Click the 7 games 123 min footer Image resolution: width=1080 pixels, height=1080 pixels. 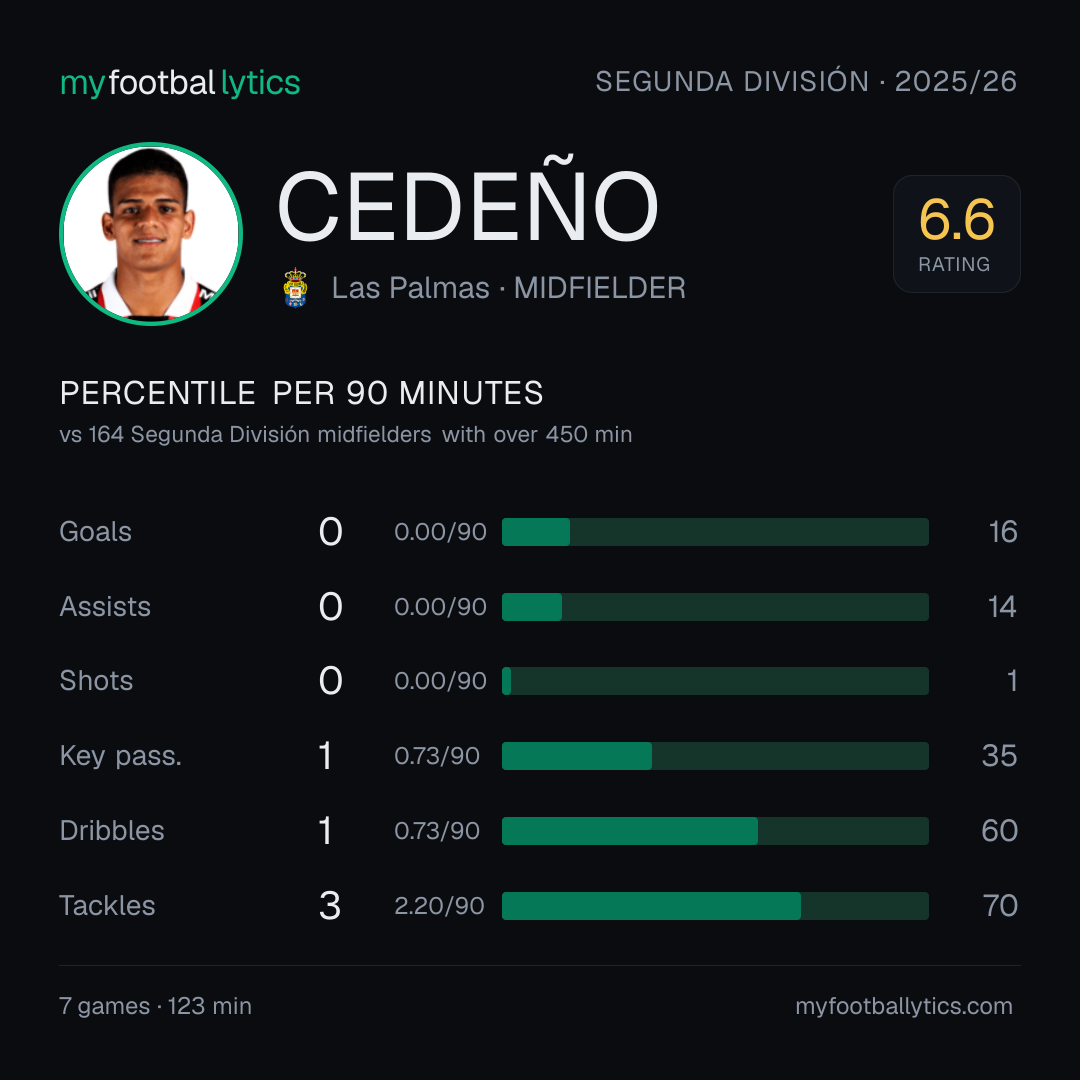155,1006
